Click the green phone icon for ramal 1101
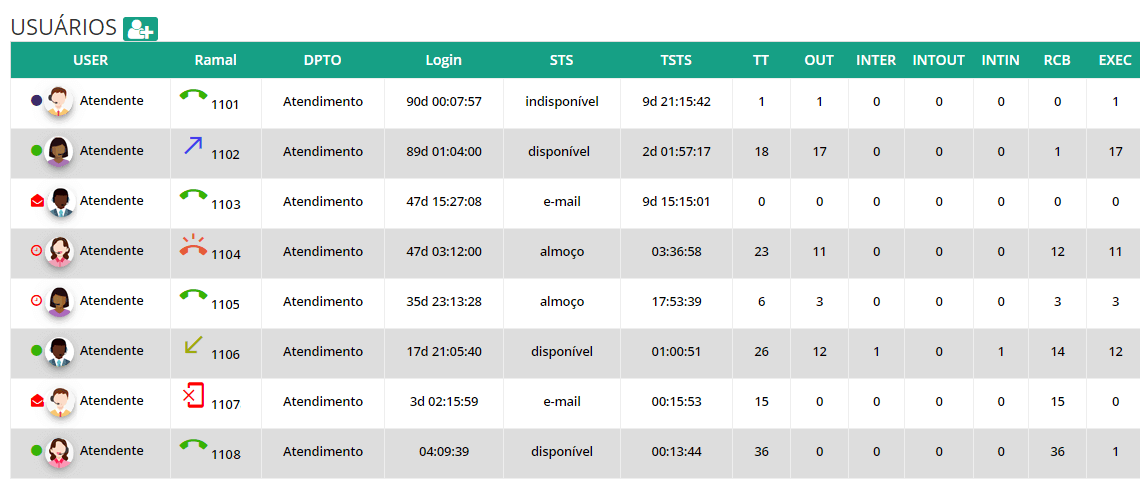This screenshot has height=487, width=1140. 193,96
